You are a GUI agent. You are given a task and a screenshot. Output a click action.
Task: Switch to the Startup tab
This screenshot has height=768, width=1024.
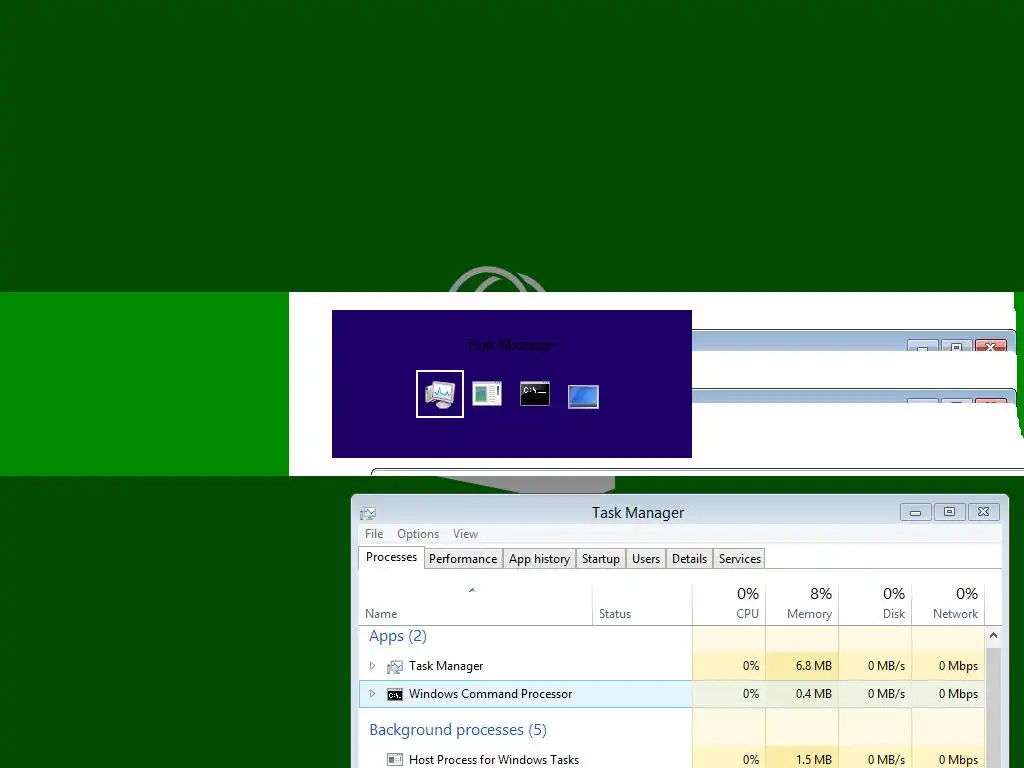pos(601,559)
